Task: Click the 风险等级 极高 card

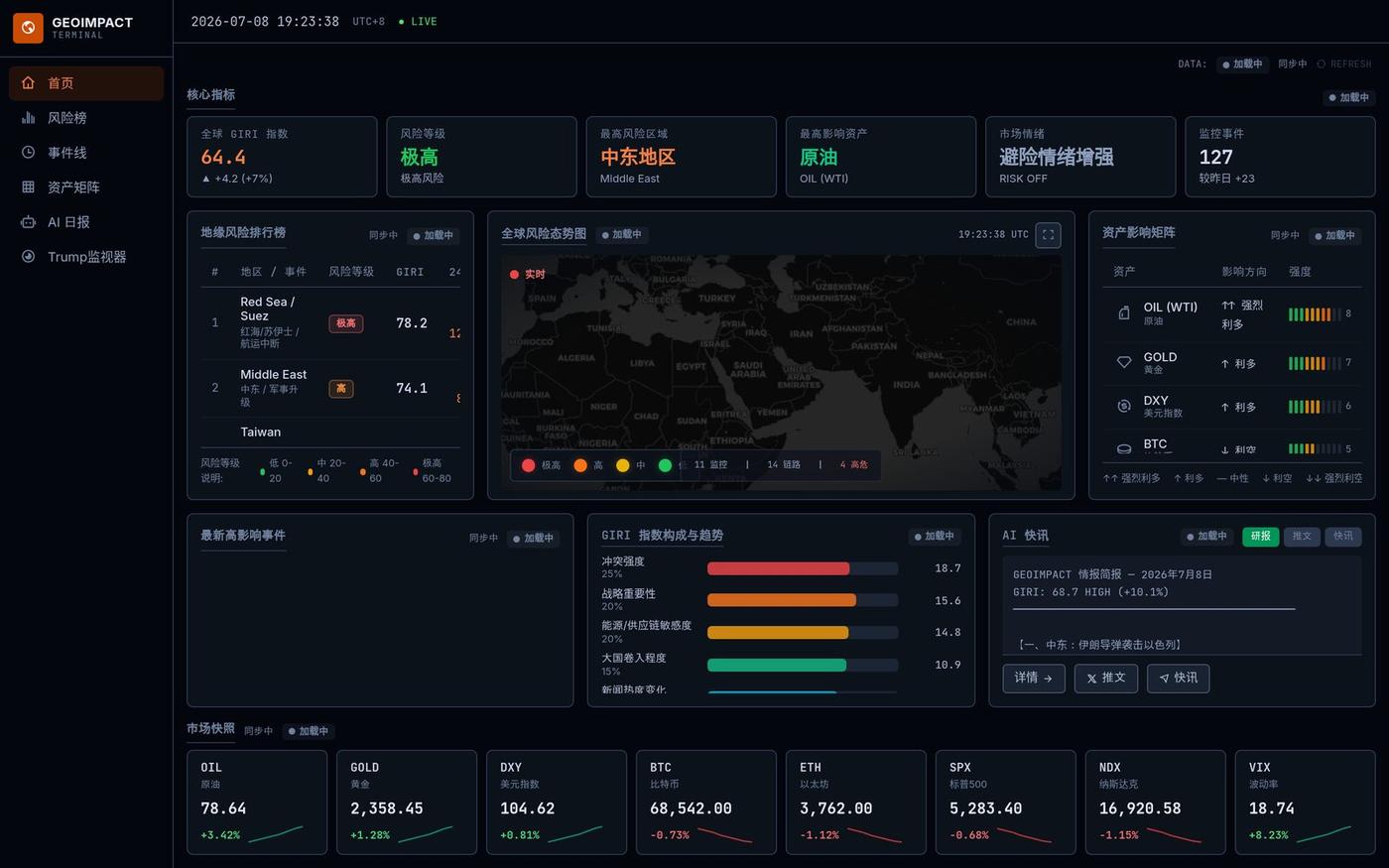Action: (481, 157)
